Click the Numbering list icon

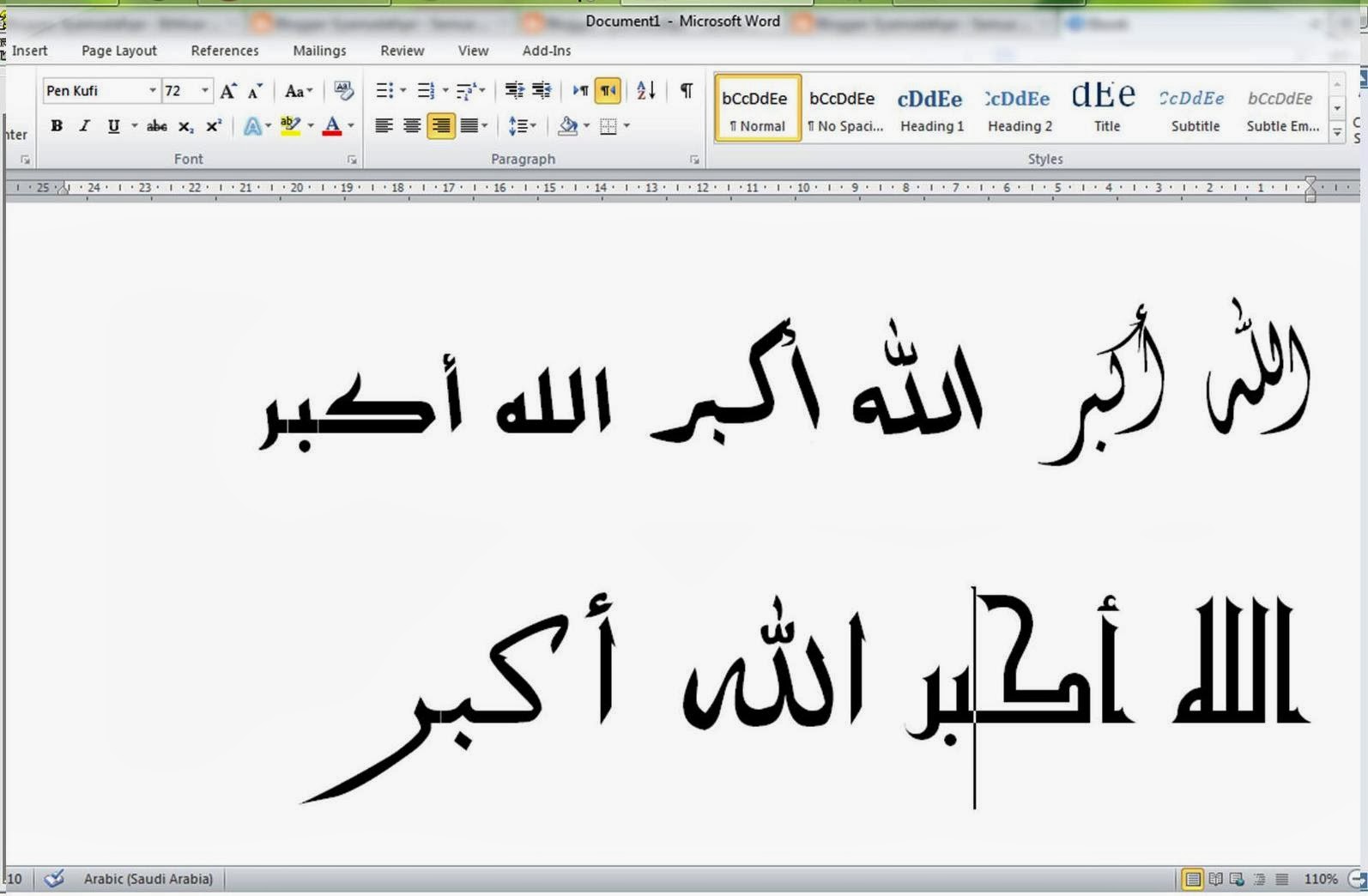tap(426, 90)
